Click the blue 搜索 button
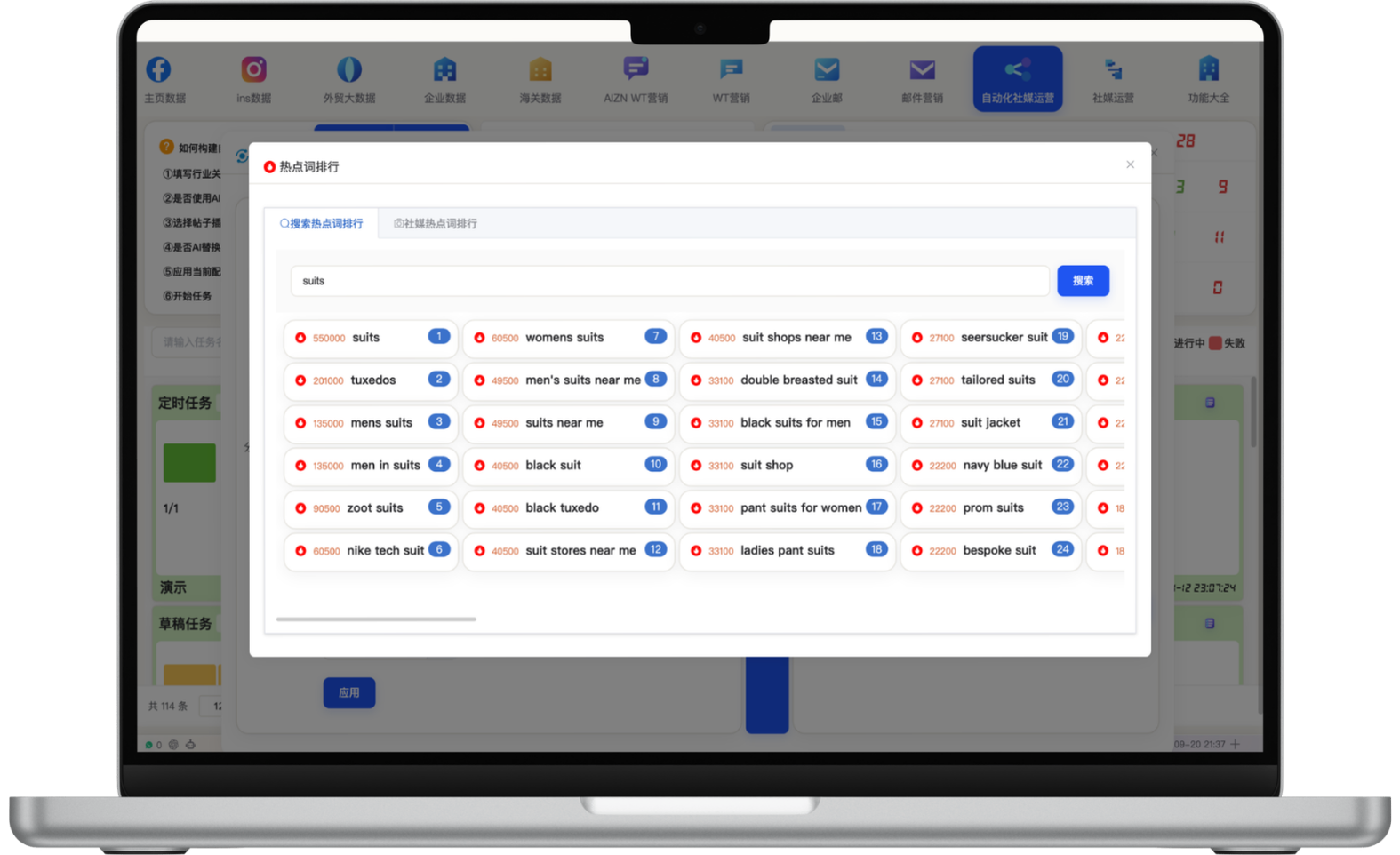 1083,281
